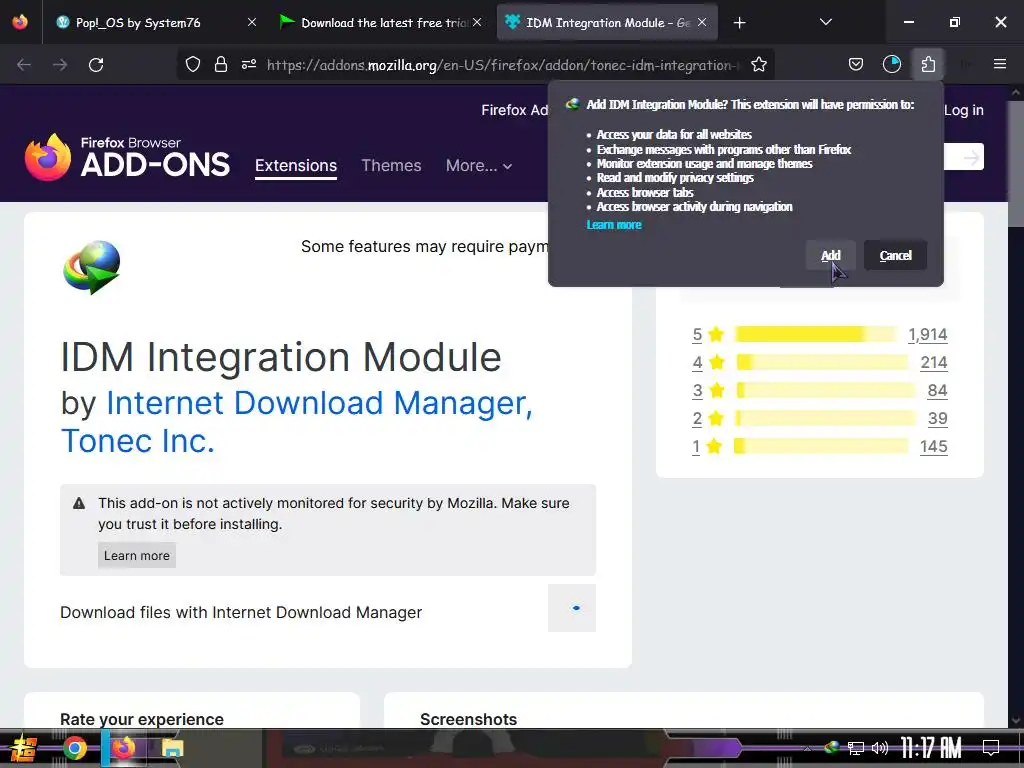Click Learn more in permission popup
Screen dimensions: 1024x768
pyautogui.click(x=614, y=225)
